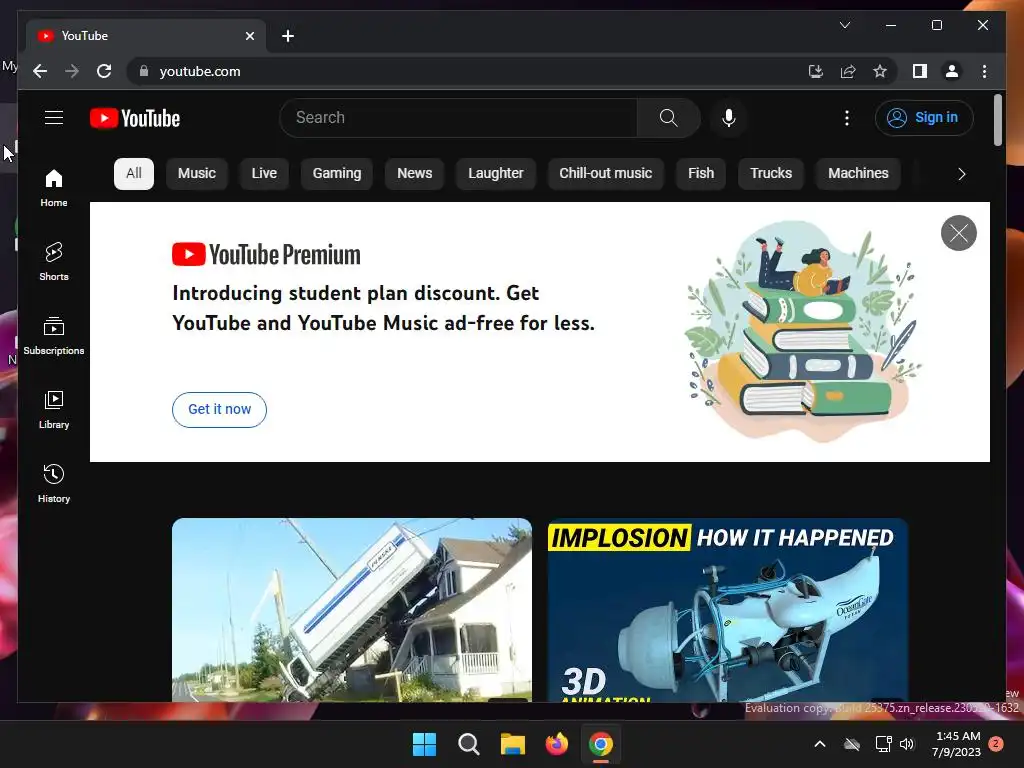Show hidden system tray icons
1024x768 pixels.
820,744
